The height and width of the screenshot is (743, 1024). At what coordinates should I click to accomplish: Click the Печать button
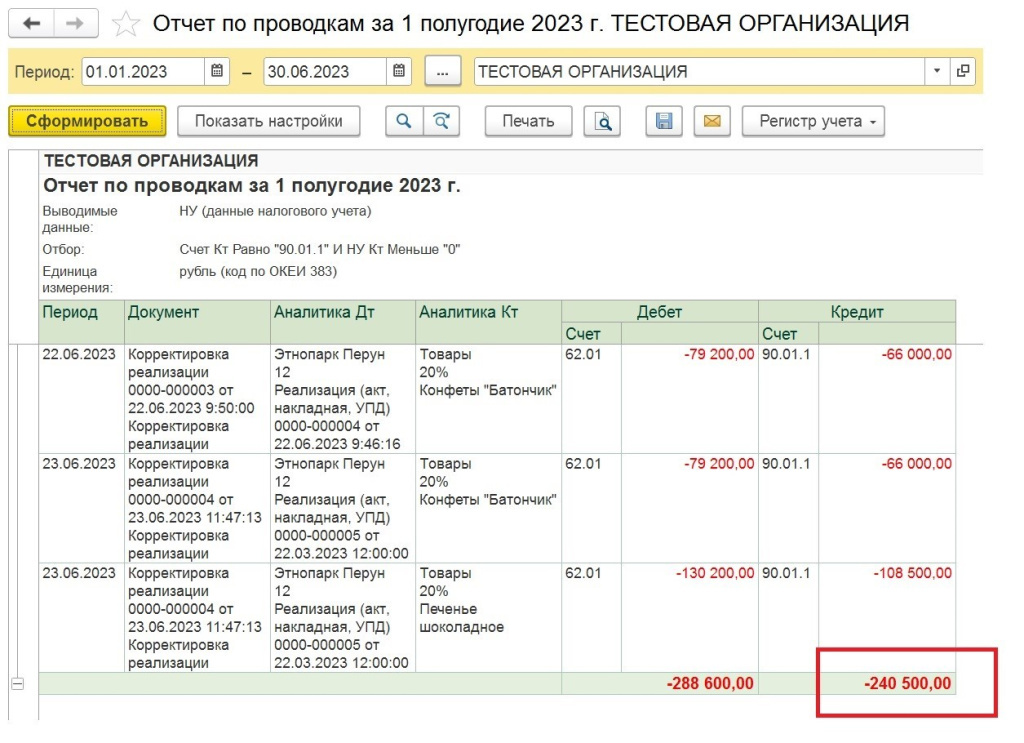(x=528, y=121)
